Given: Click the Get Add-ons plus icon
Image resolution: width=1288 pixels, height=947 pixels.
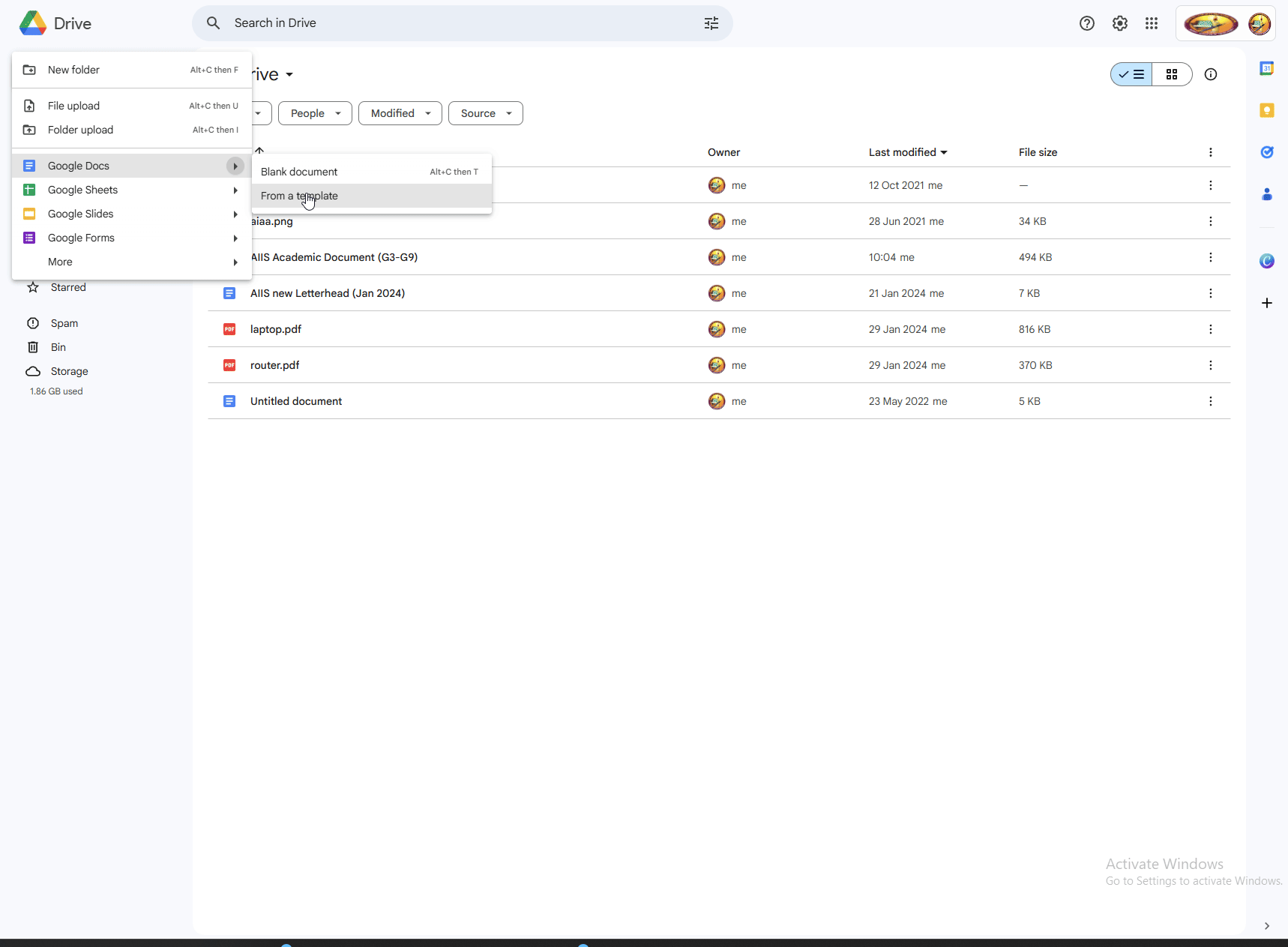Looking at the screenshot, I should (1266, 303).
